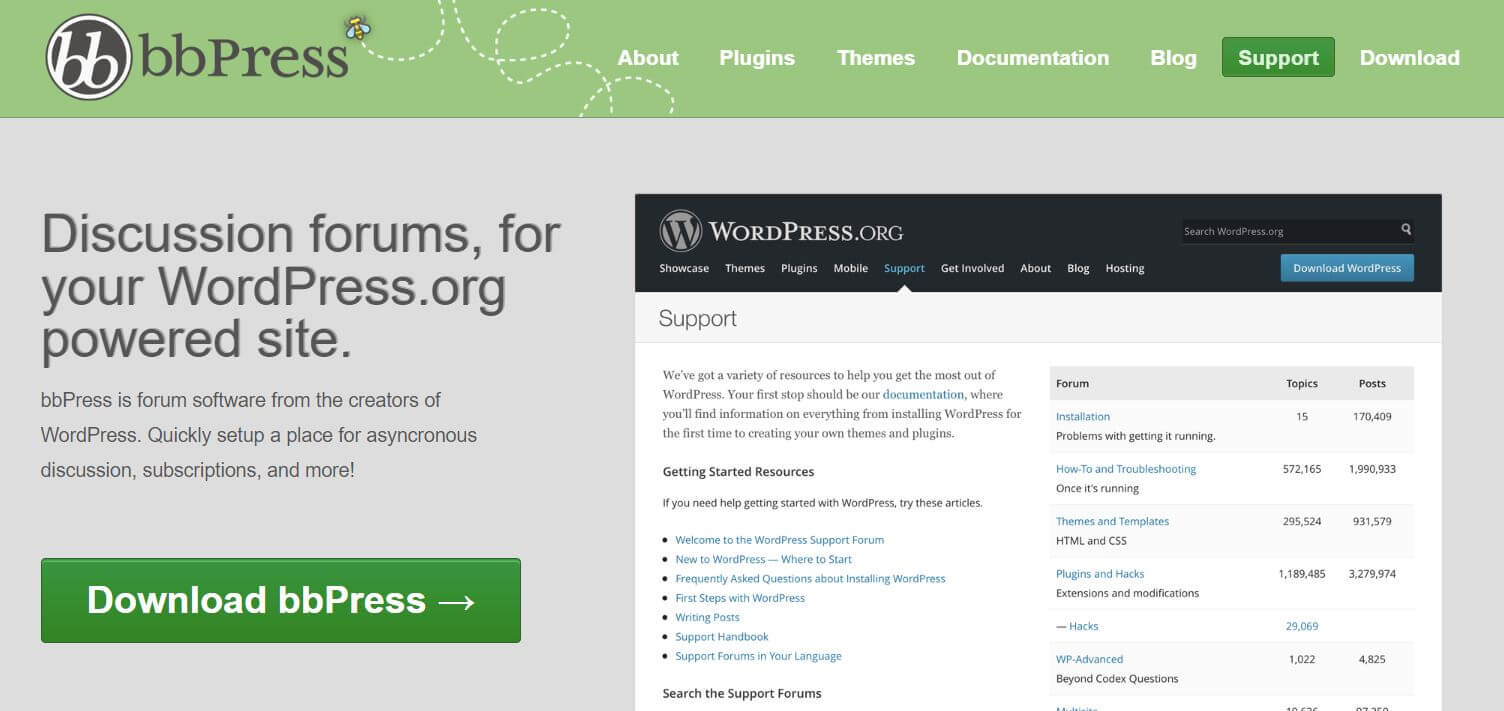The width and height of the screenshot is (1504, 711).
Task: Visit the Themes and Templates forum
Action: point(1112,521)
